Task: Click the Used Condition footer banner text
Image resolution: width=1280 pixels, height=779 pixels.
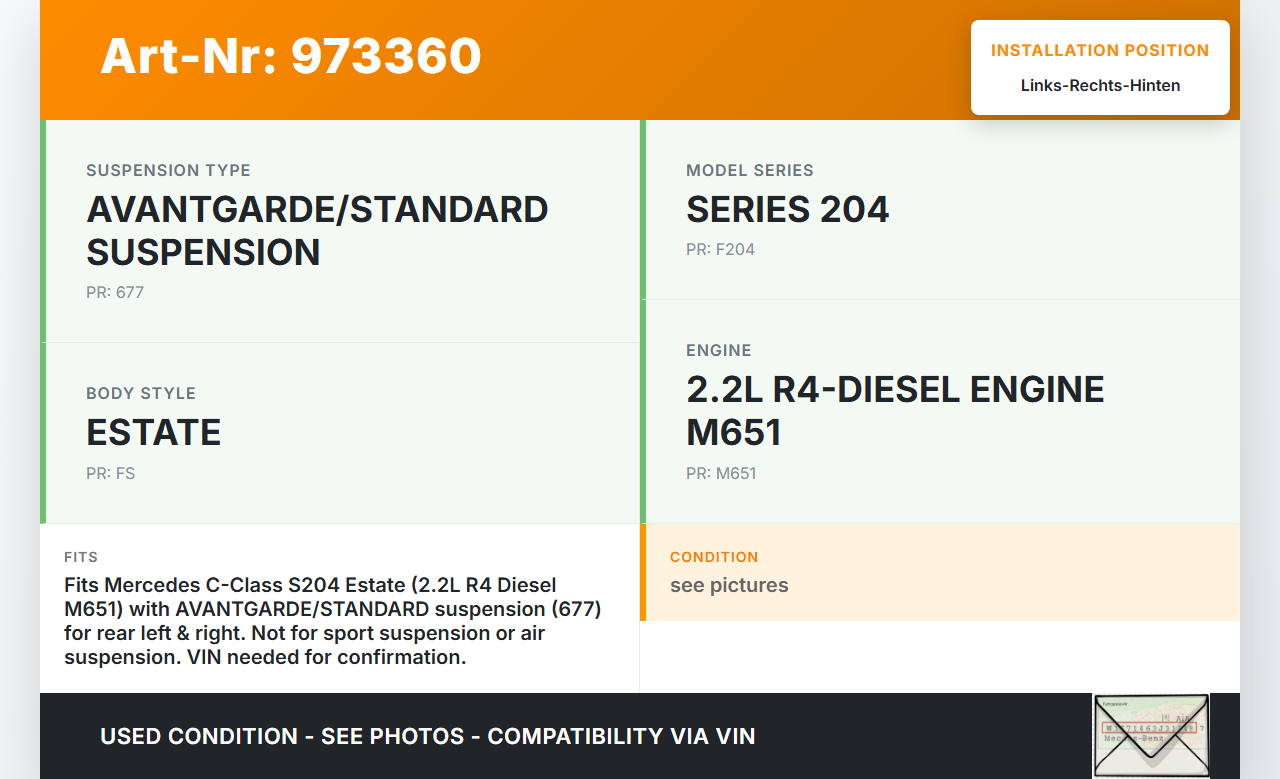Action: 427,737
